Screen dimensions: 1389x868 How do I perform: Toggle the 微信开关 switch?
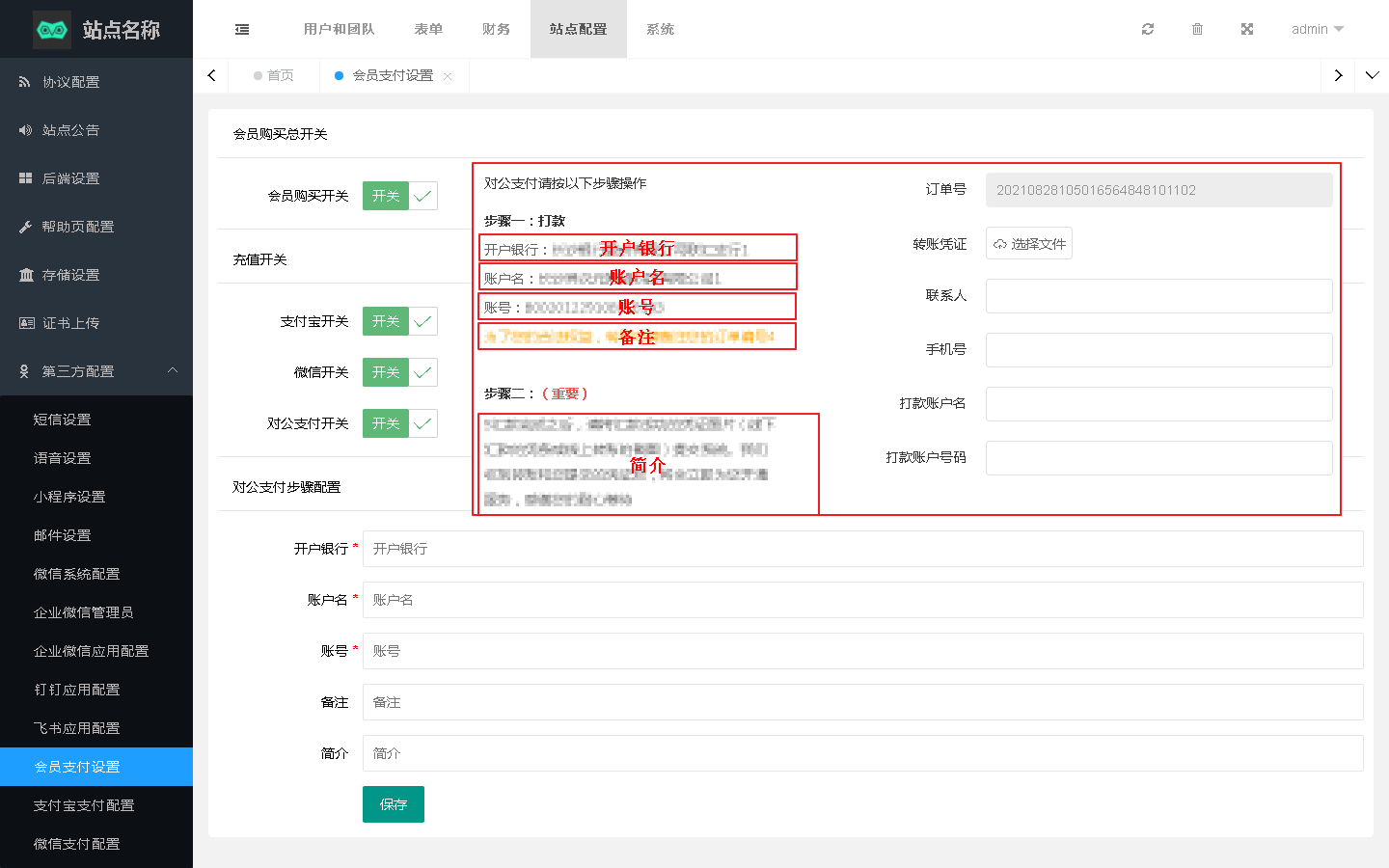(x=399, y=372)
